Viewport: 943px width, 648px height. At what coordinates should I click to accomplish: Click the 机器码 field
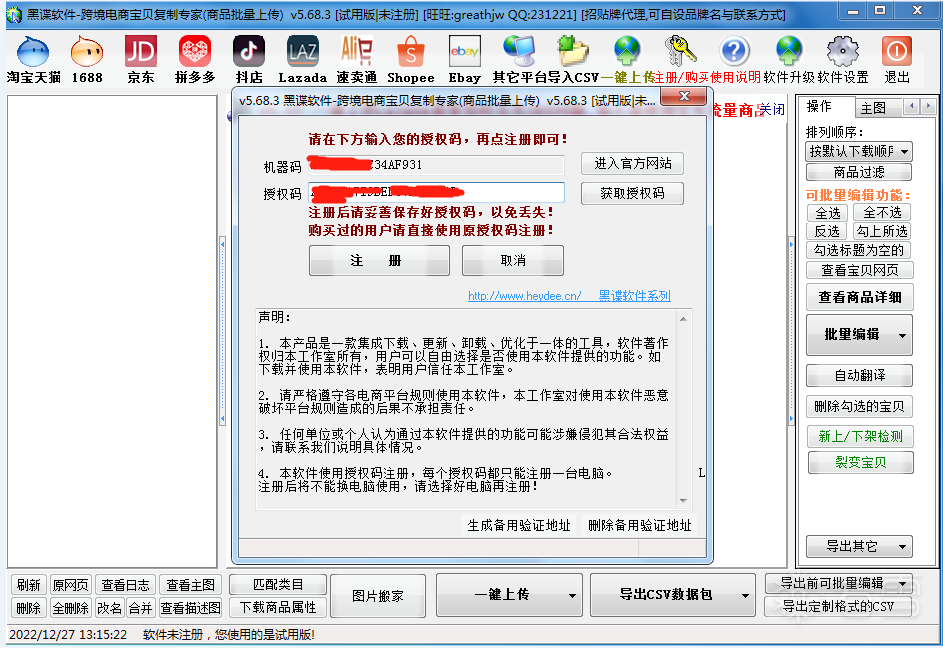click(437, 164)
